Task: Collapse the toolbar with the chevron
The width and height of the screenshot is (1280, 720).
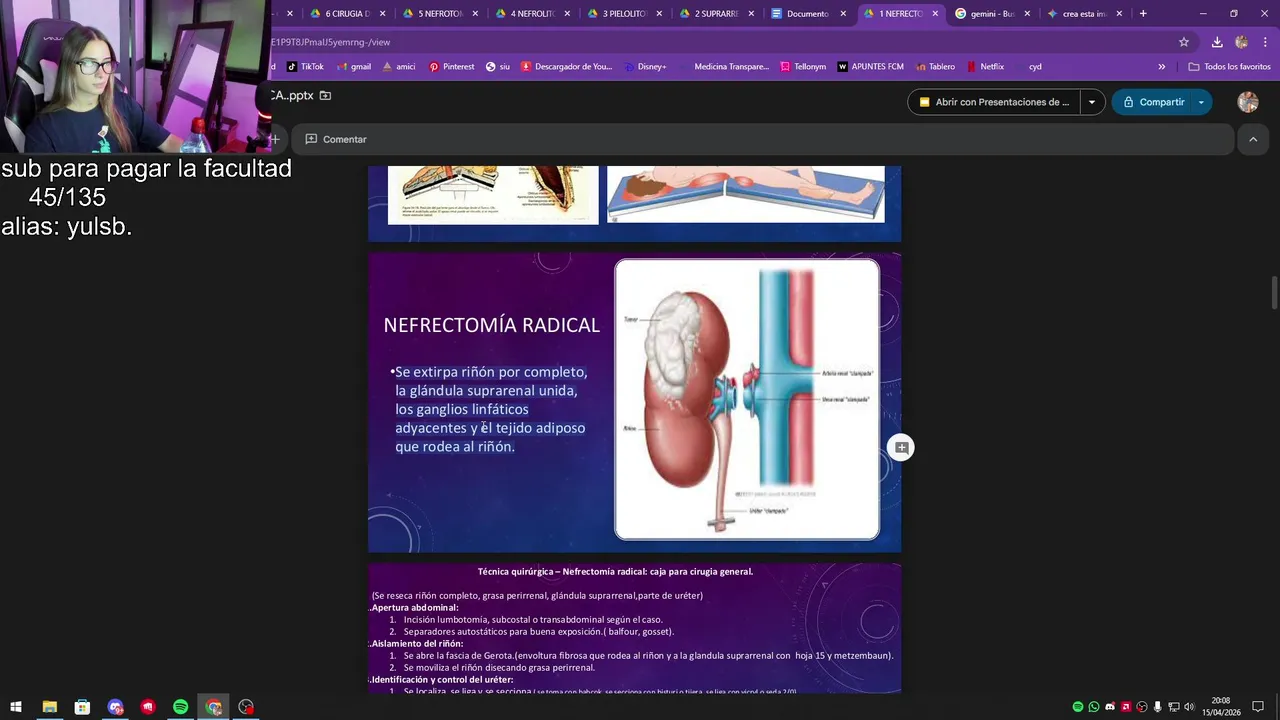Action: (x=1253, y=139)
